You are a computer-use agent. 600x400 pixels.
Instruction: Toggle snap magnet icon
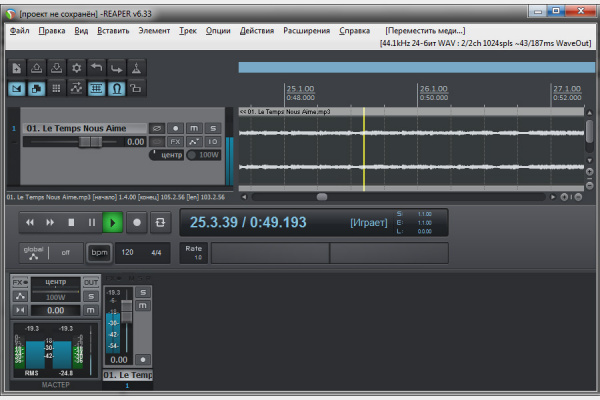tap(116, 89)
